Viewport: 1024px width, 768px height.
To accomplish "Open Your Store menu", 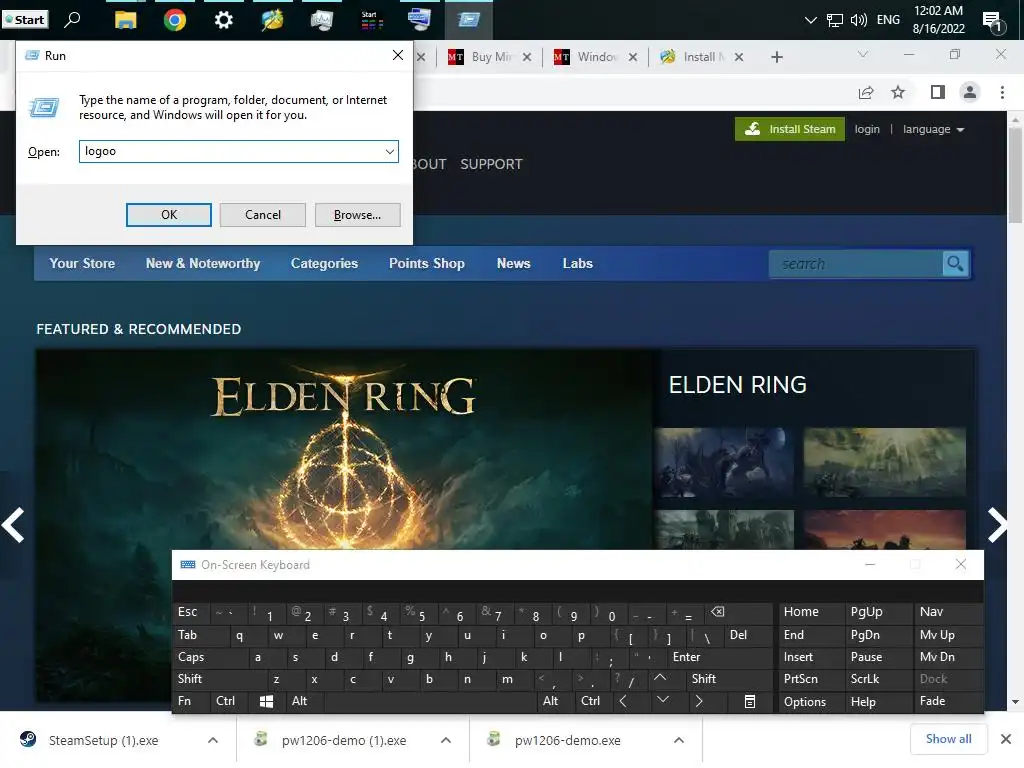I will [x=82, y=264].
